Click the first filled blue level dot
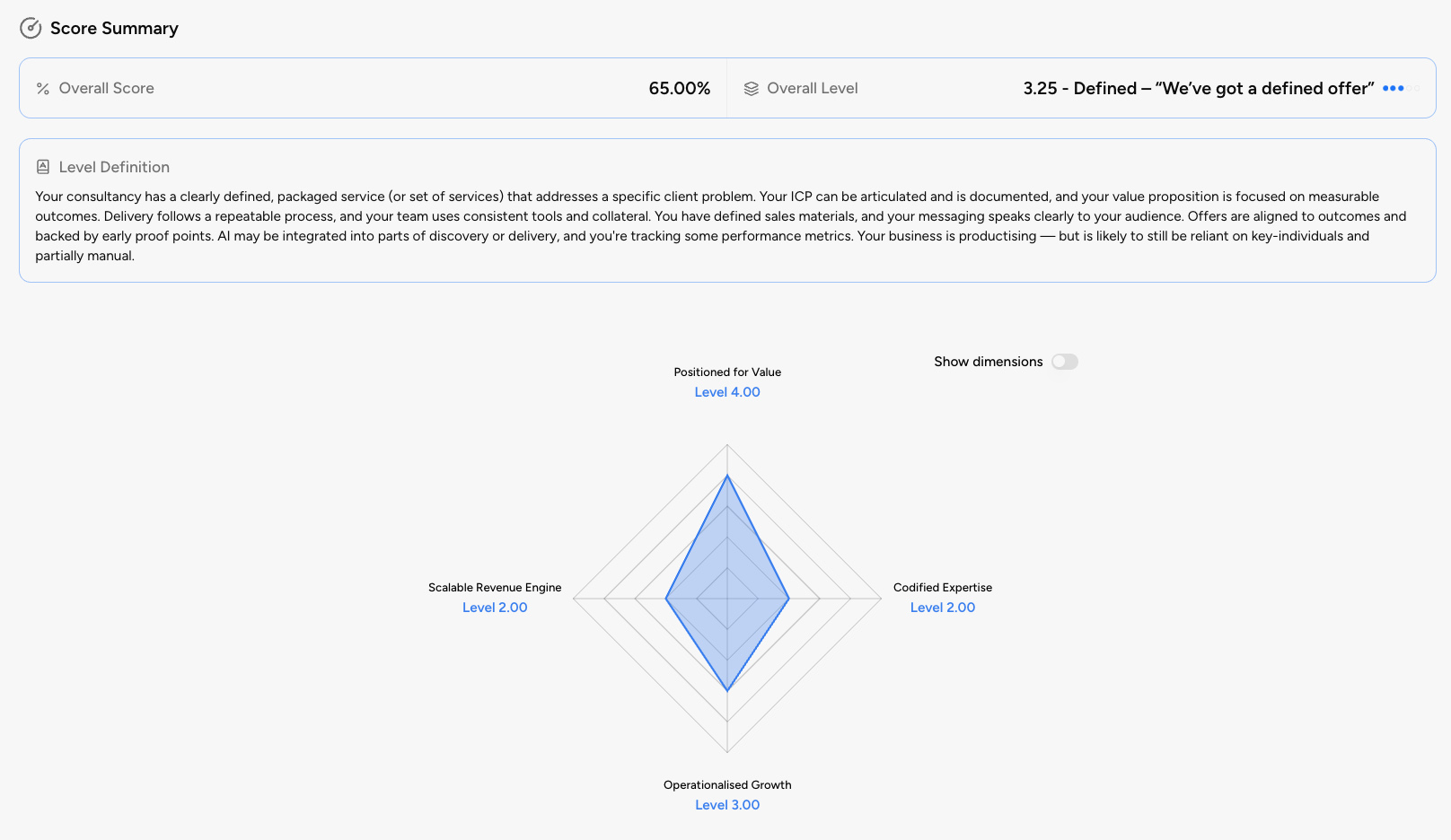The height and width of the screenshot is (840, 1451). [1385, 88]
